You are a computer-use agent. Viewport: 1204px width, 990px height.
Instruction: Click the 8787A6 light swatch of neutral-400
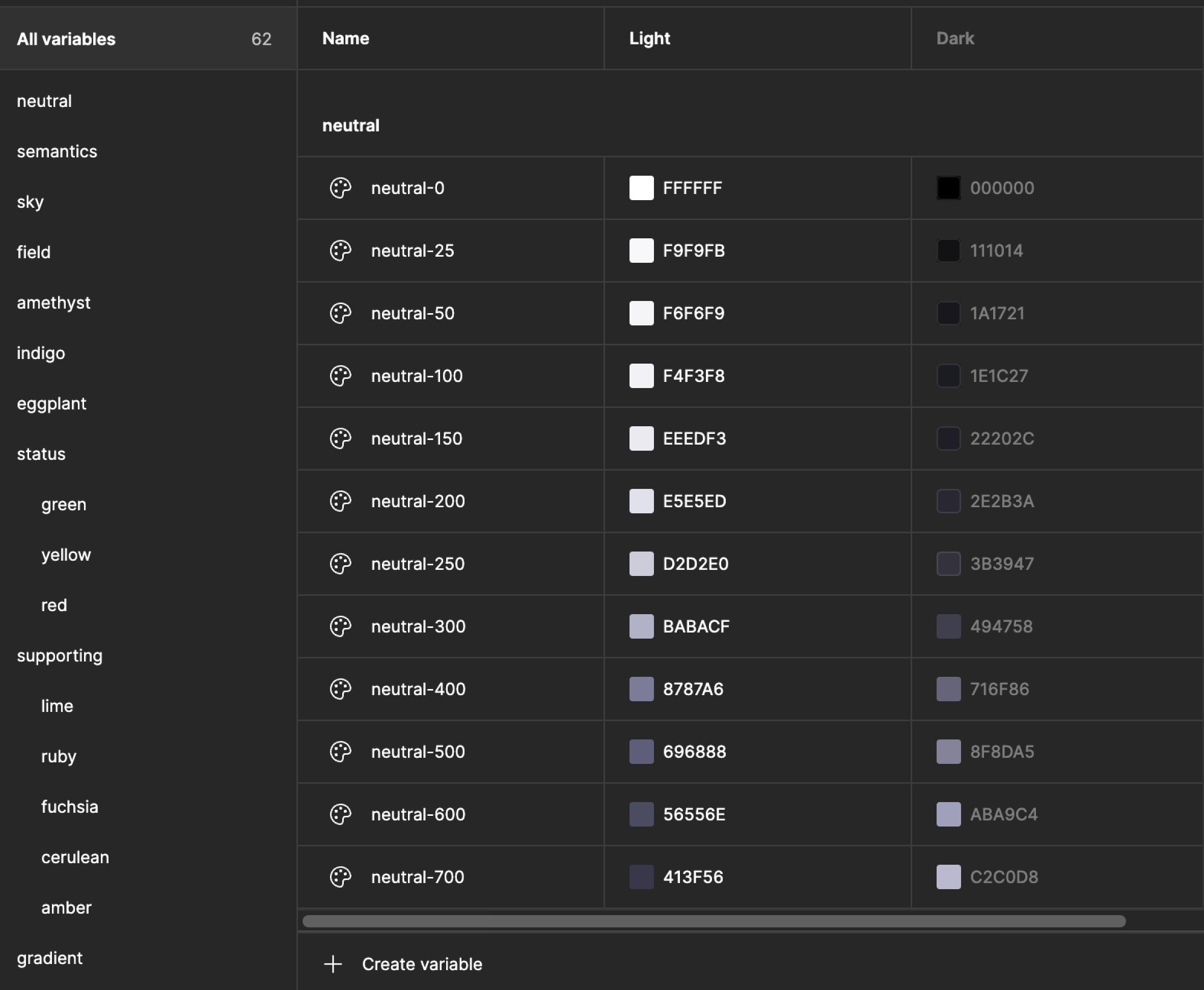641,689
